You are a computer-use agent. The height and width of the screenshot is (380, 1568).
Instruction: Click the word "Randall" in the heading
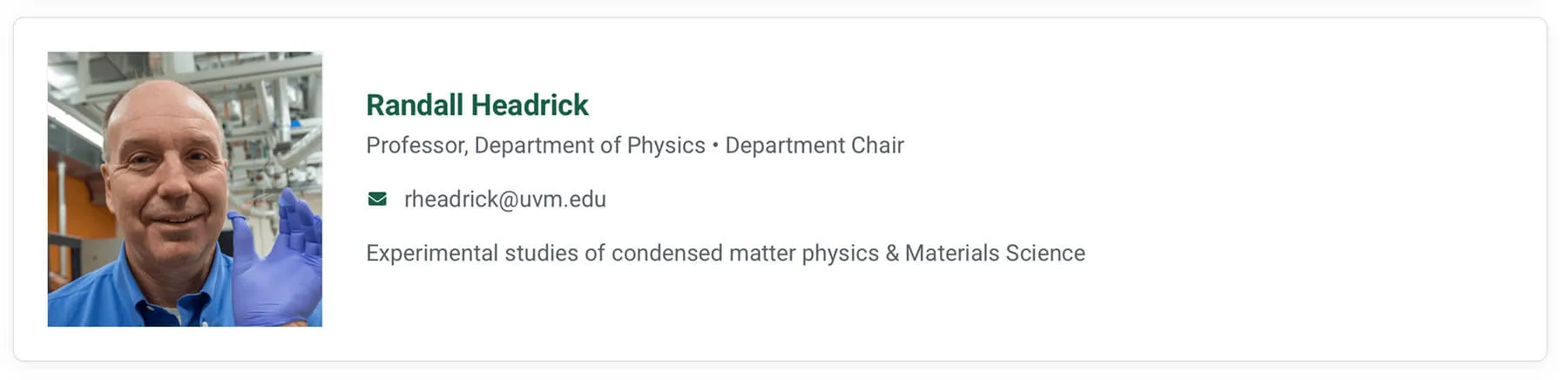[x=414, y=105]
